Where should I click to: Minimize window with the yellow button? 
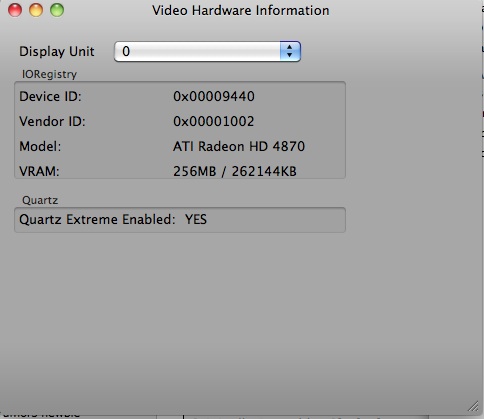pos(36,10)
